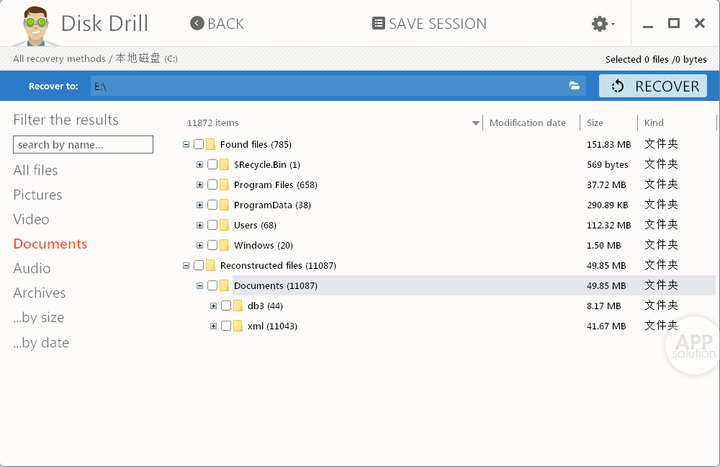
Task: Expand the db3 folder
Action: [214, 306]
